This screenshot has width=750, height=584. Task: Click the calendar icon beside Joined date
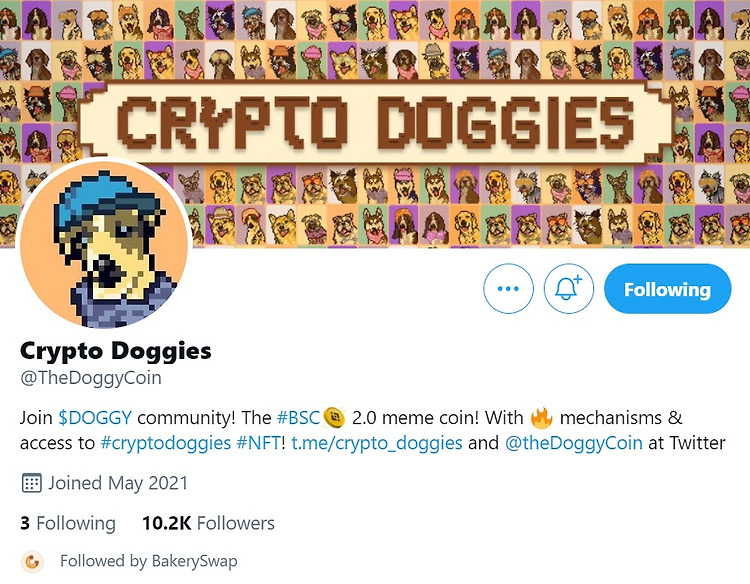(x=32, y=483)
